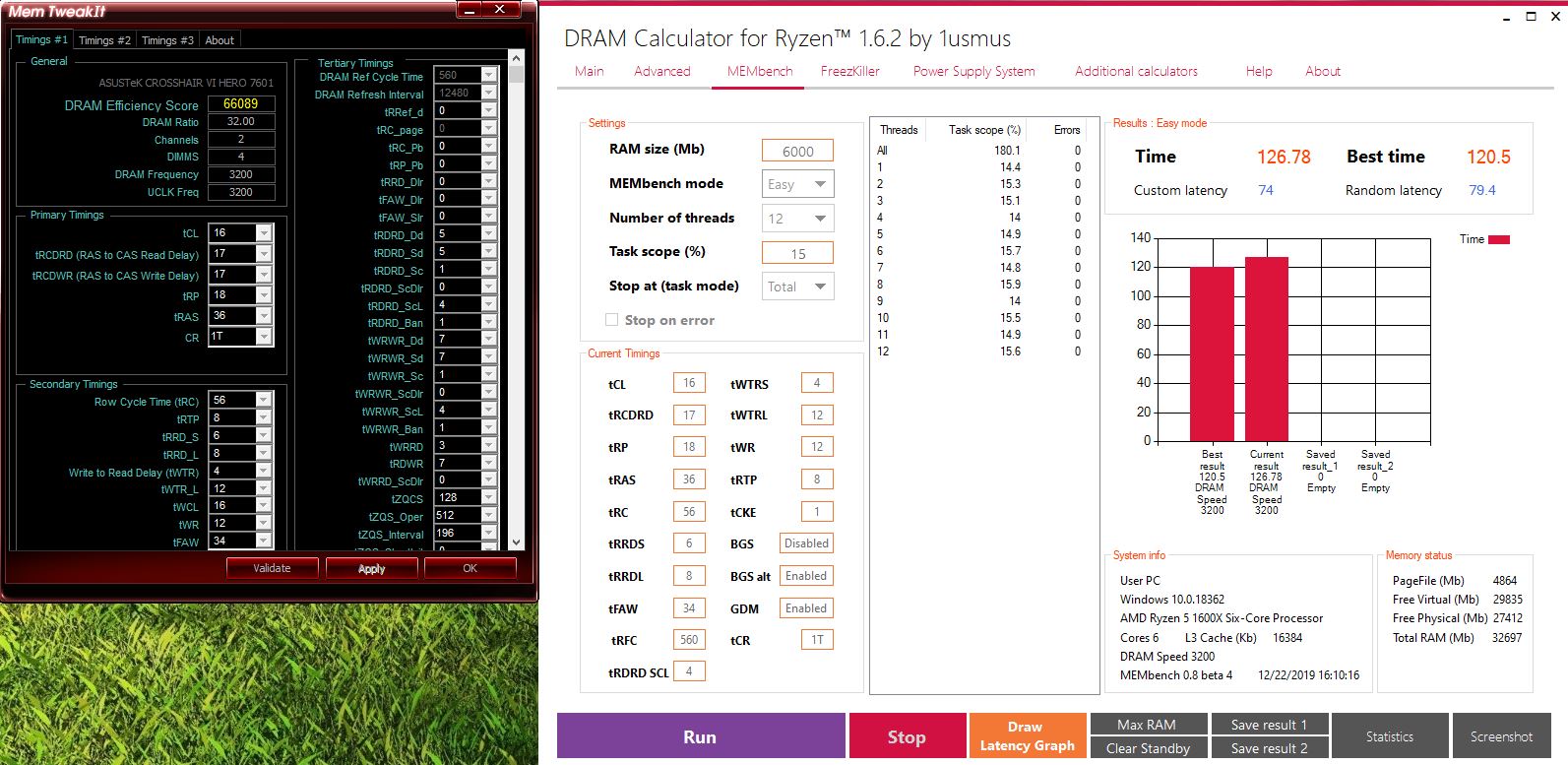Viewport: 1568px width, 765px height.
Task: Expand the Row Cycle Time (tRC) dropdown
Action: tap(264, 400)
